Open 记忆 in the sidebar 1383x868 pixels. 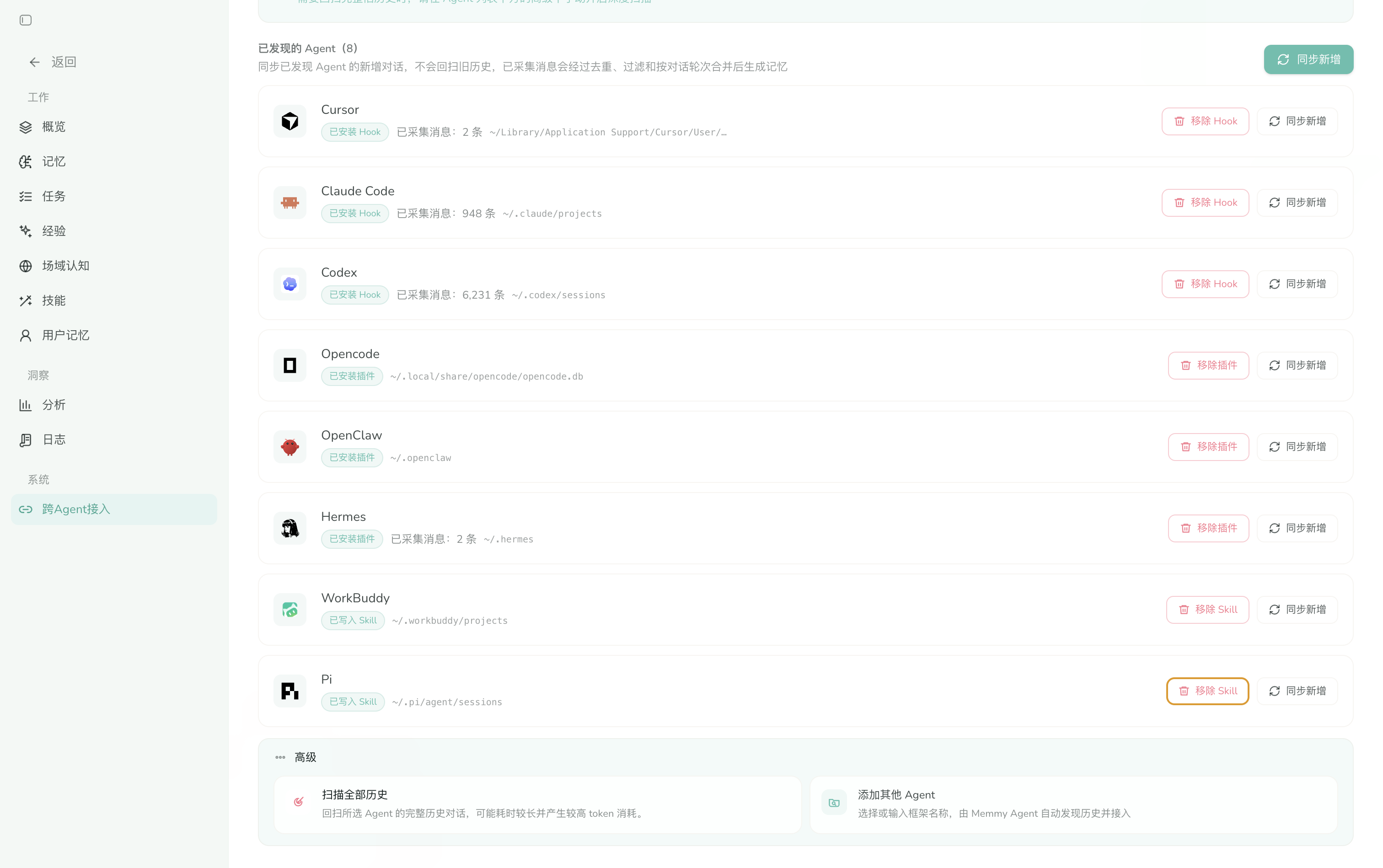click(114, 162)
